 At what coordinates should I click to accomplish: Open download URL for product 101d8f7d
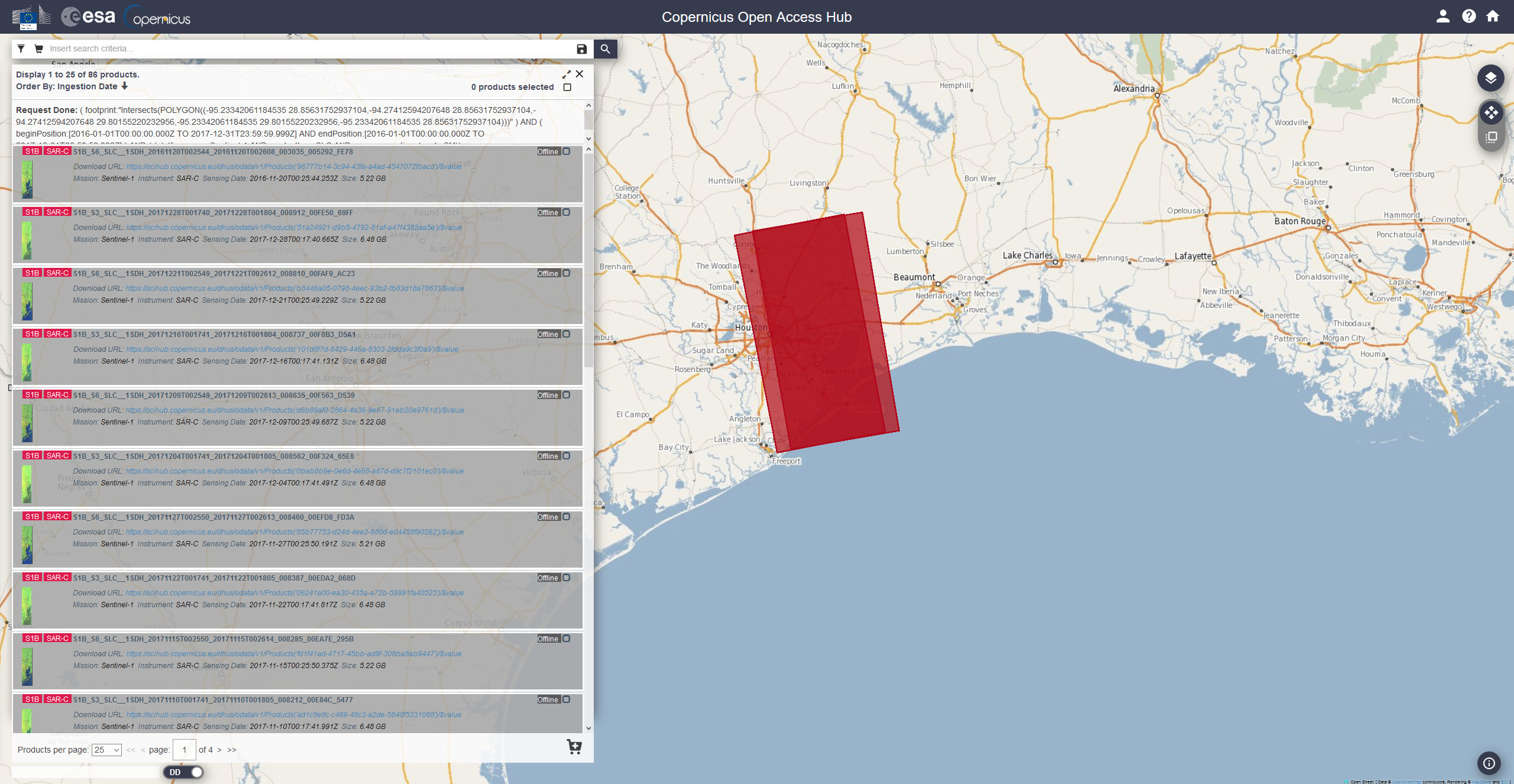[x=292, y=349]
